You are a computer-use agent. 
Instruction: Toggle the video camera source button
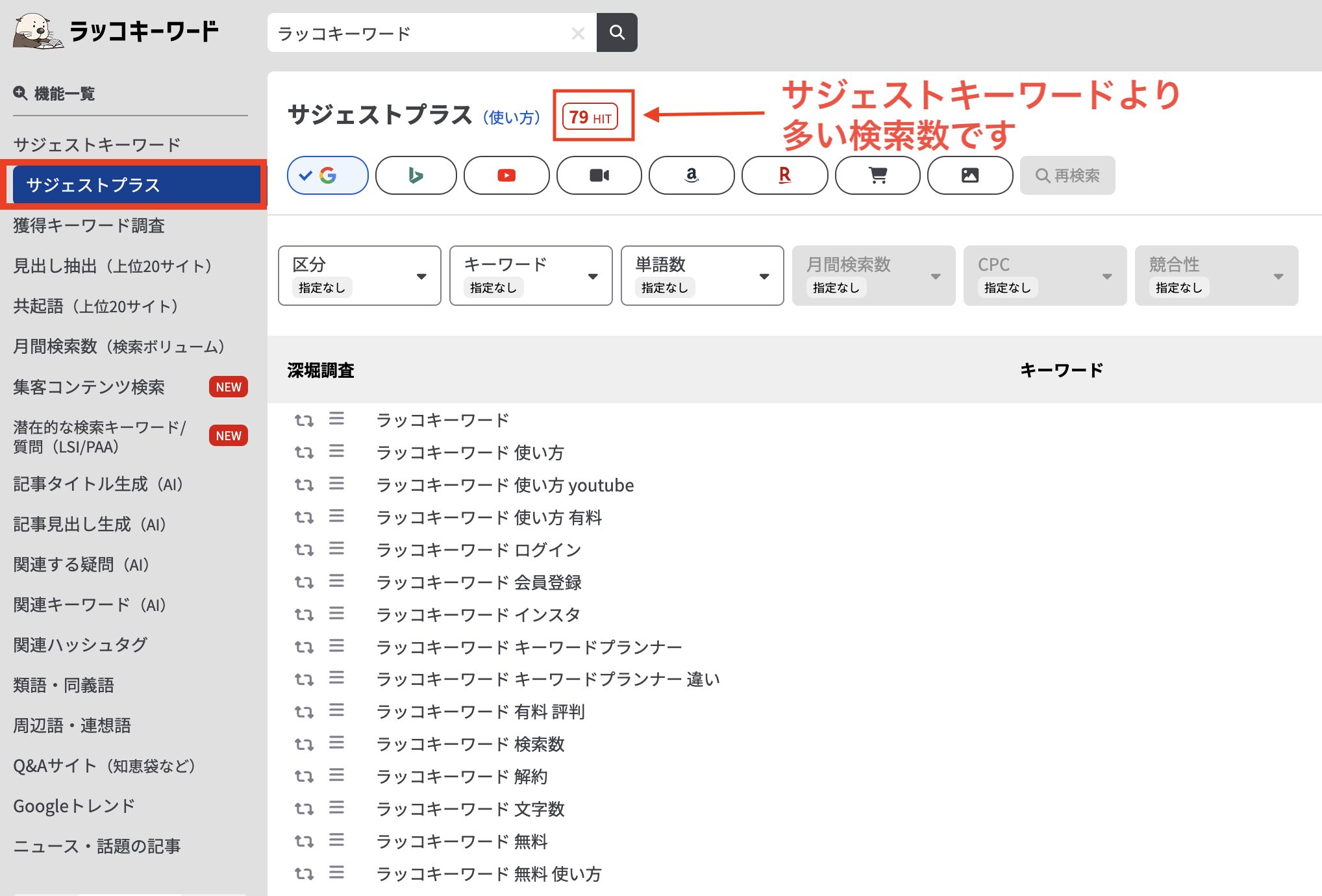click(x=599, y=175)
